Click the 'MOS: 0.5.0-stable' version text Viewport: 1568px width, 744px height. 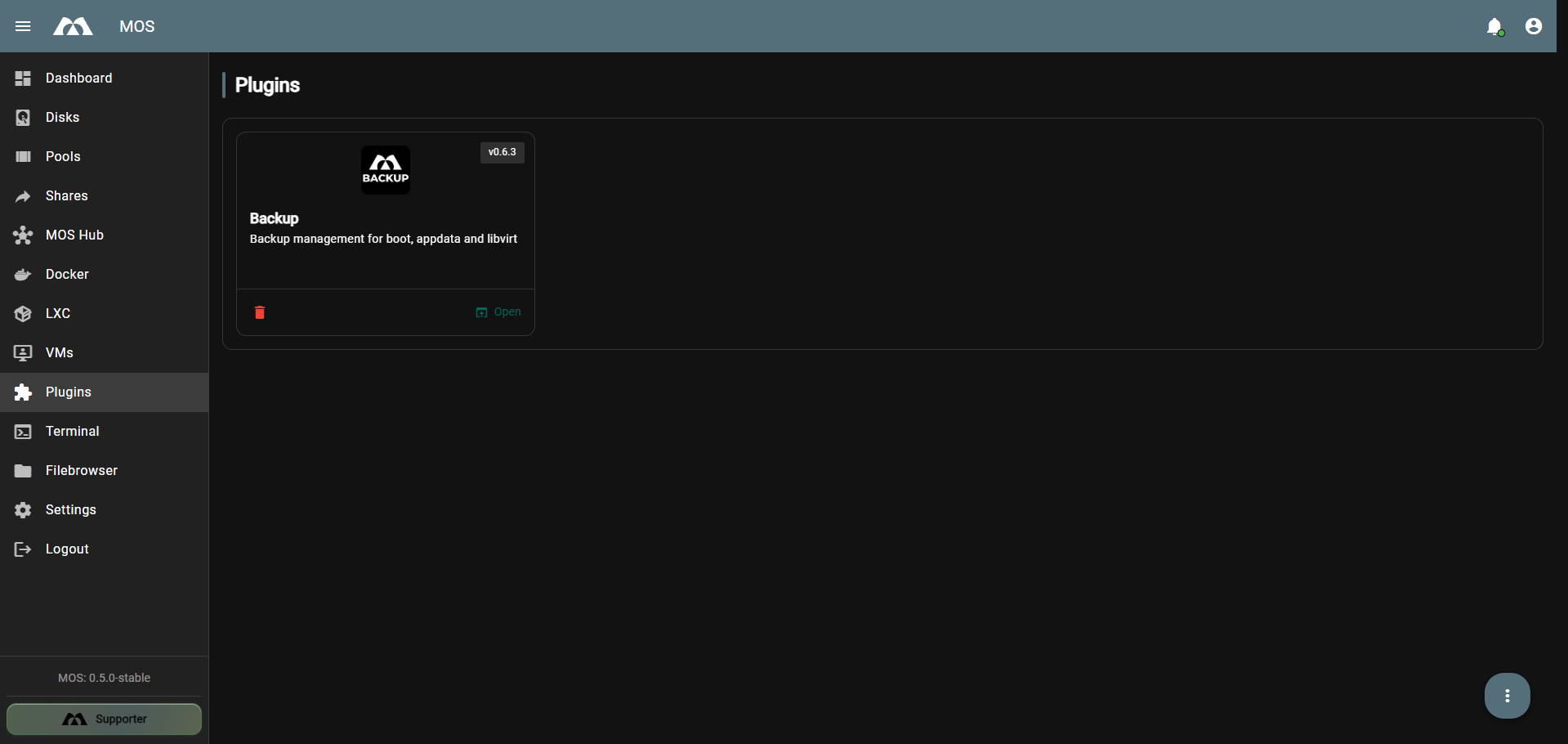(104, 678)
